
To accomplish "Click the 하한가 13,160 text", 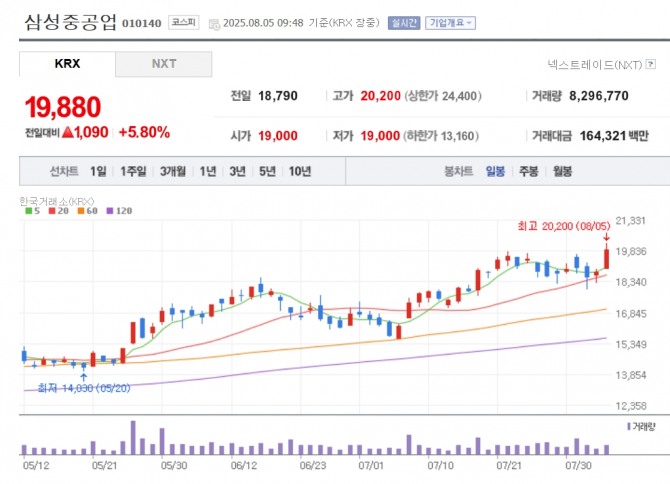I will 441,136.
